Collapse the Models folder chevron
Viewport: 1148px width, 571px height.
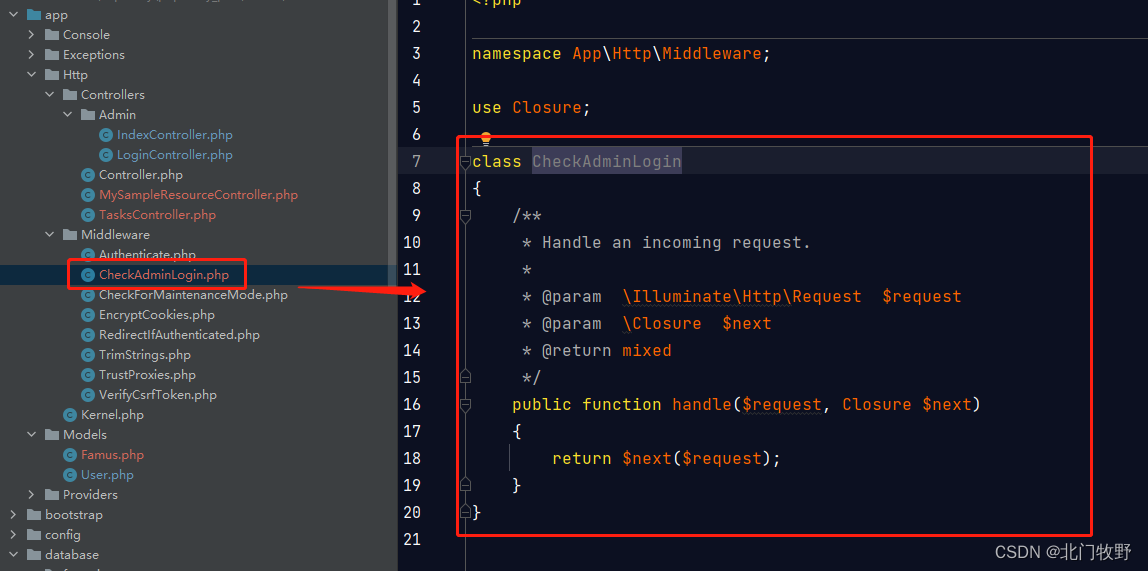coord(31,434)
